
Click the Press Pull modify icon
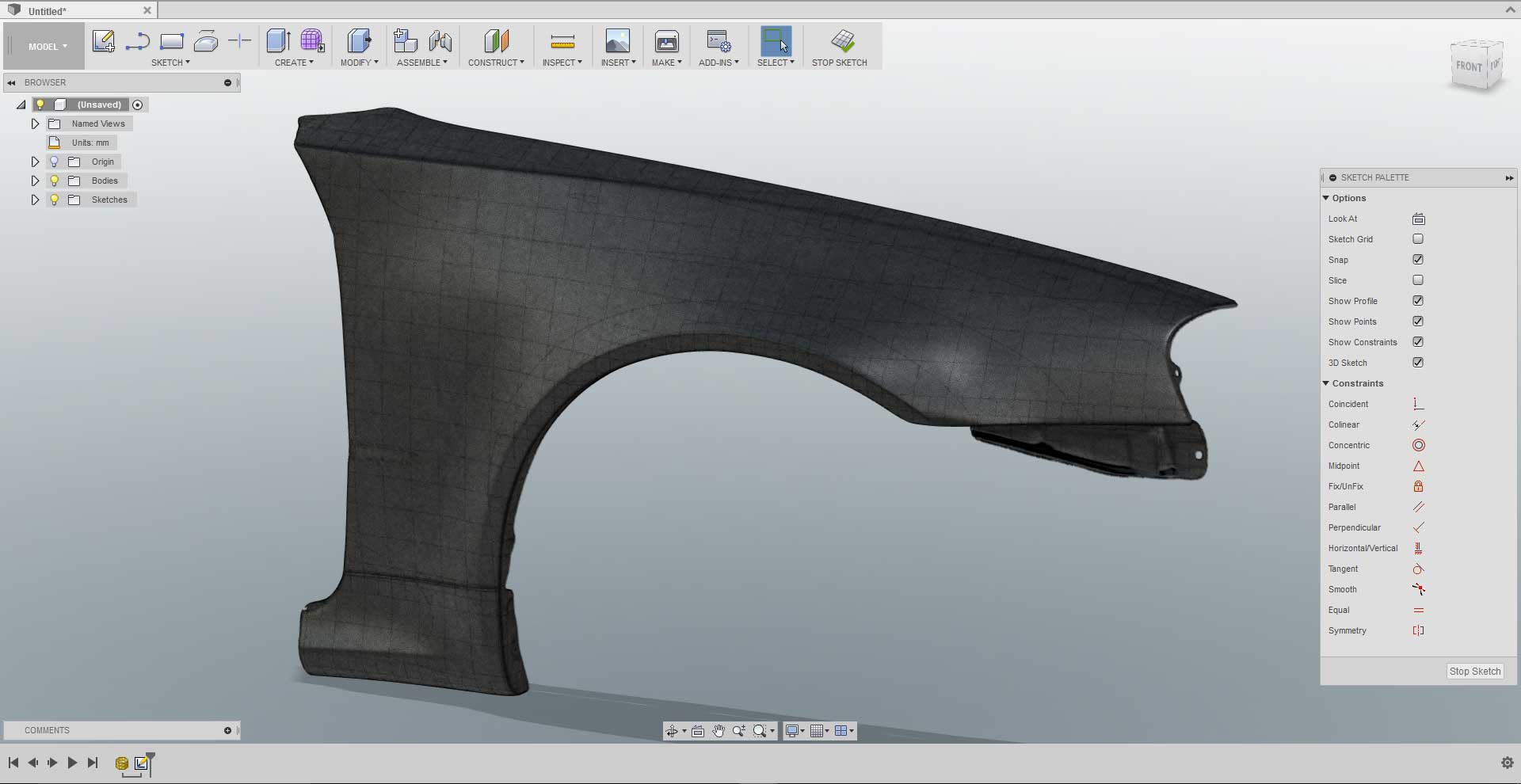pos(359,41)
